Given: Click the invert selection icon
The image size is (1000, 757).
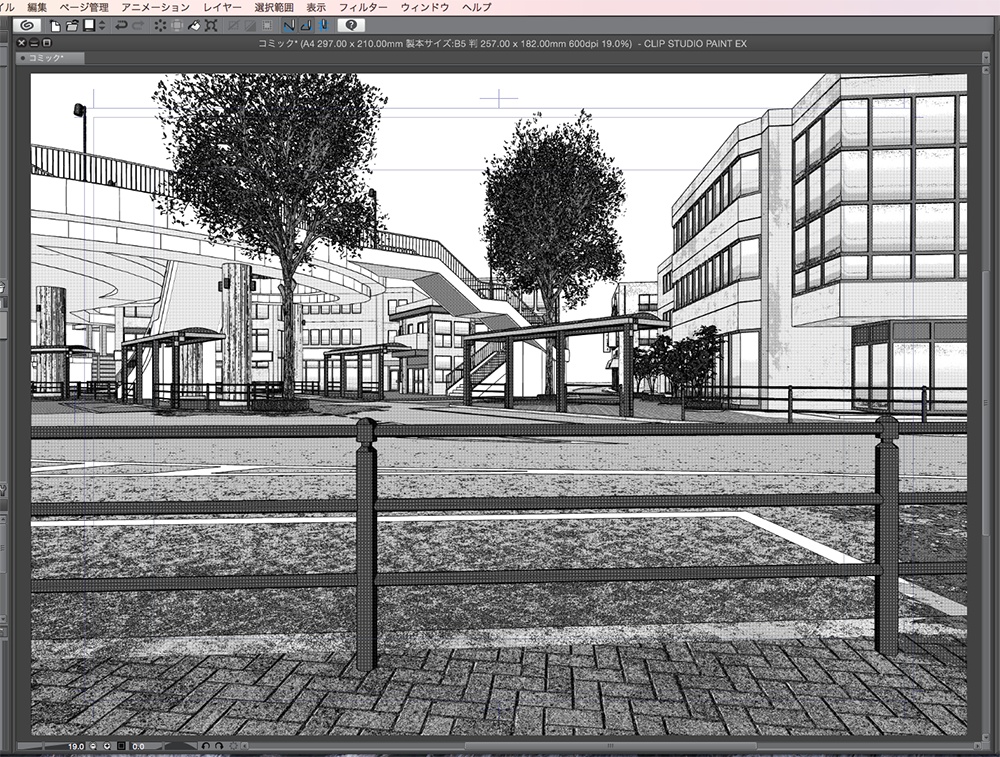Looking at the screenshot, I should [x=250, y=26].
